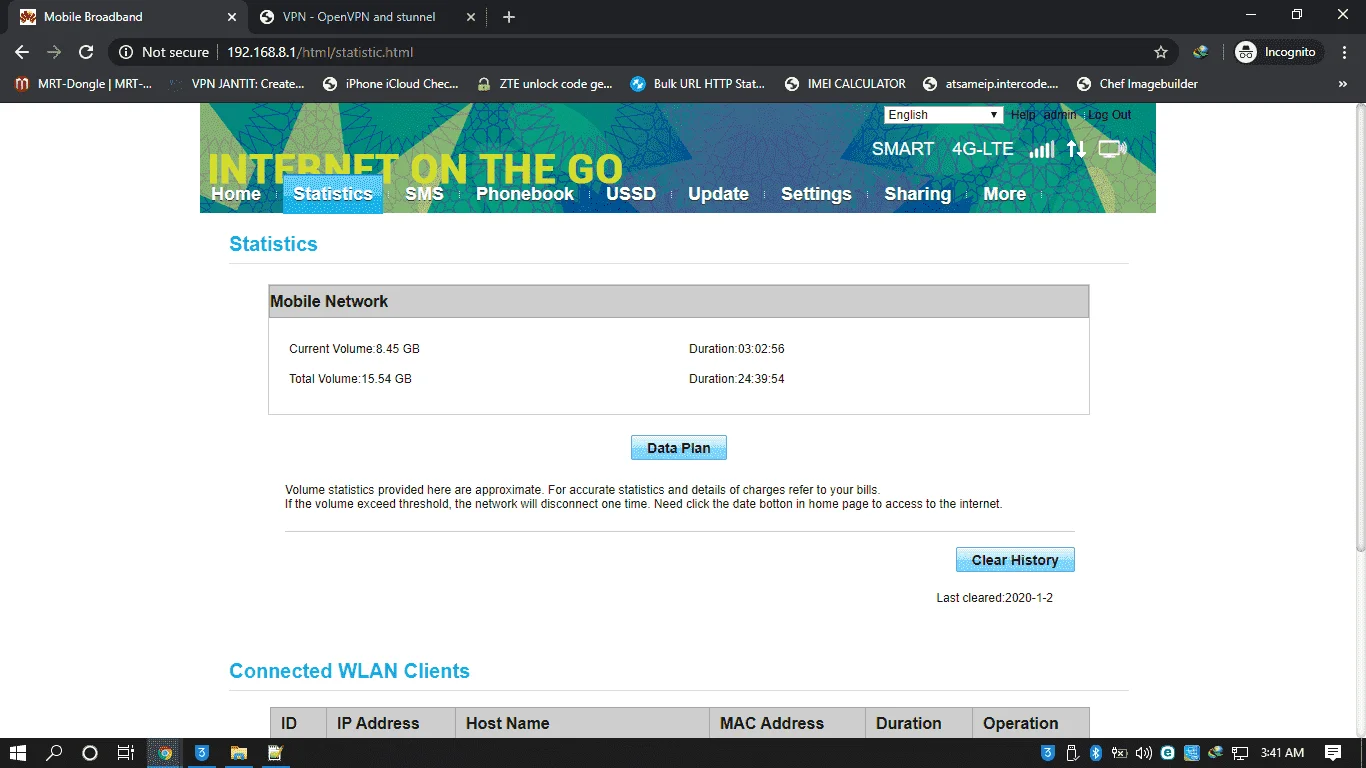Viewport: 1366px width, 768px height.
Task: Click the Clear History button
Action: coord(1015,560)
